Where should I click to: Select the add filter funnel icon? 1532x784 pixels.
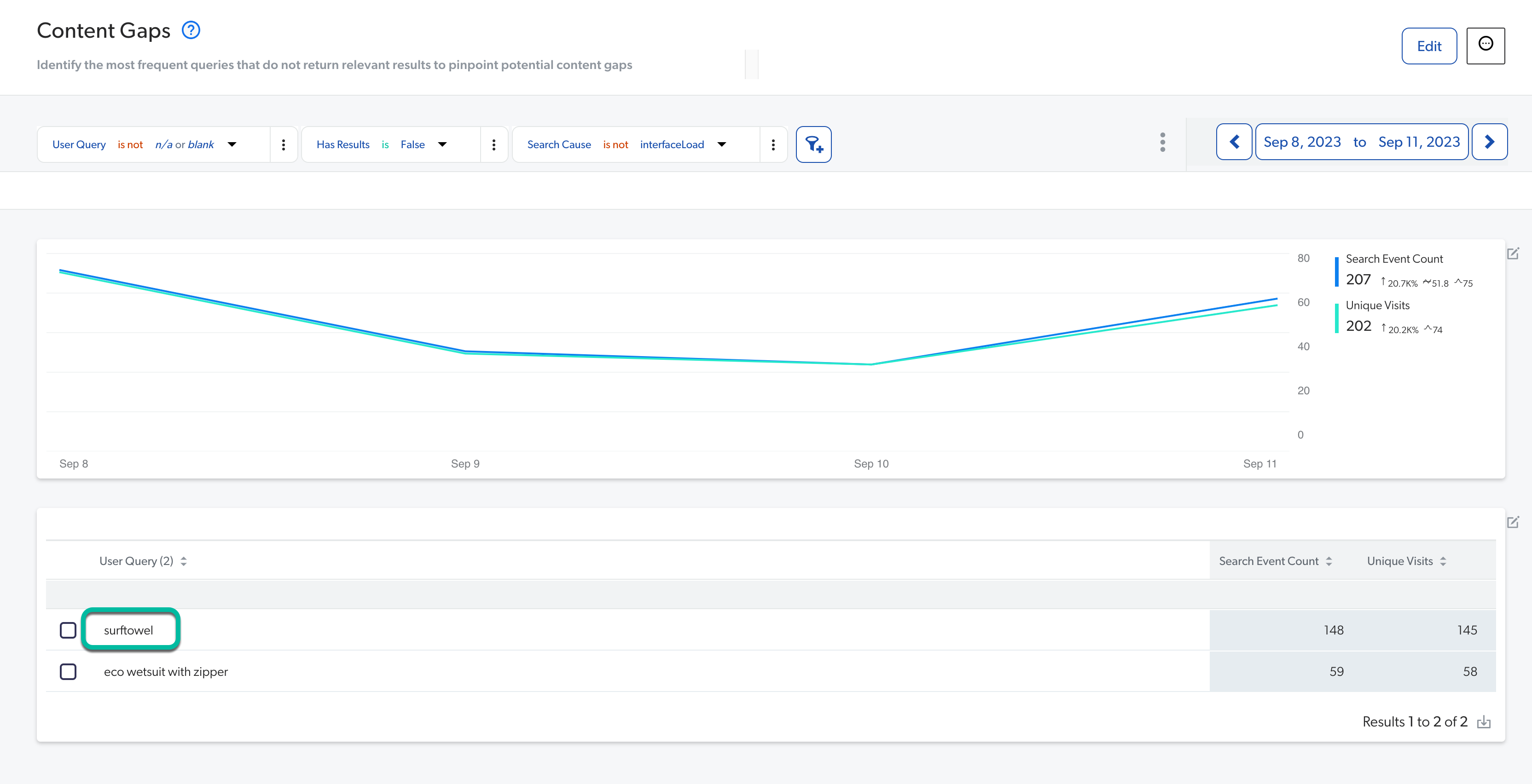[x=813, y=144]
